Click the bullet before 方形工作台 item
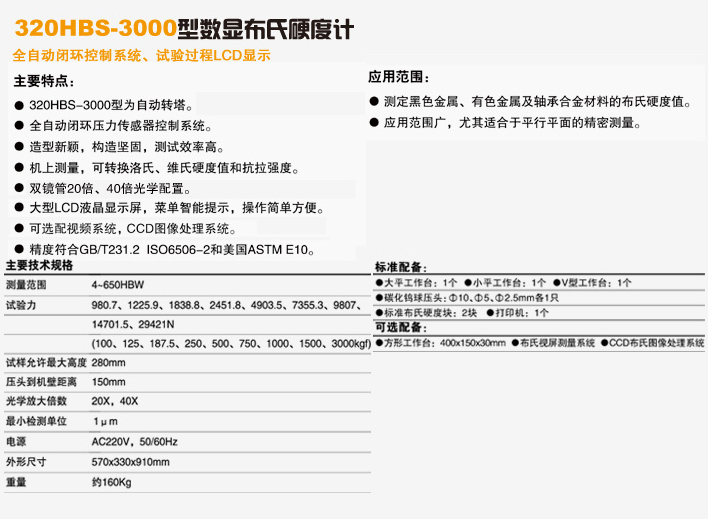The width and height of the screenshot is (708, 519). tap(379, 343)
